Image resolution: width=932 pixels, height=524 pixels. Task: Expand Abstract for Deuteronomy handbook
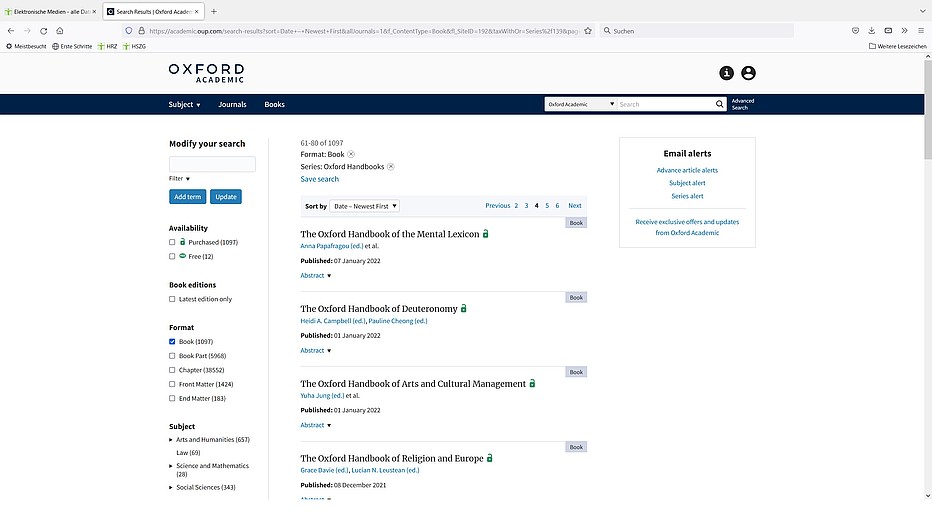point(316,351)
